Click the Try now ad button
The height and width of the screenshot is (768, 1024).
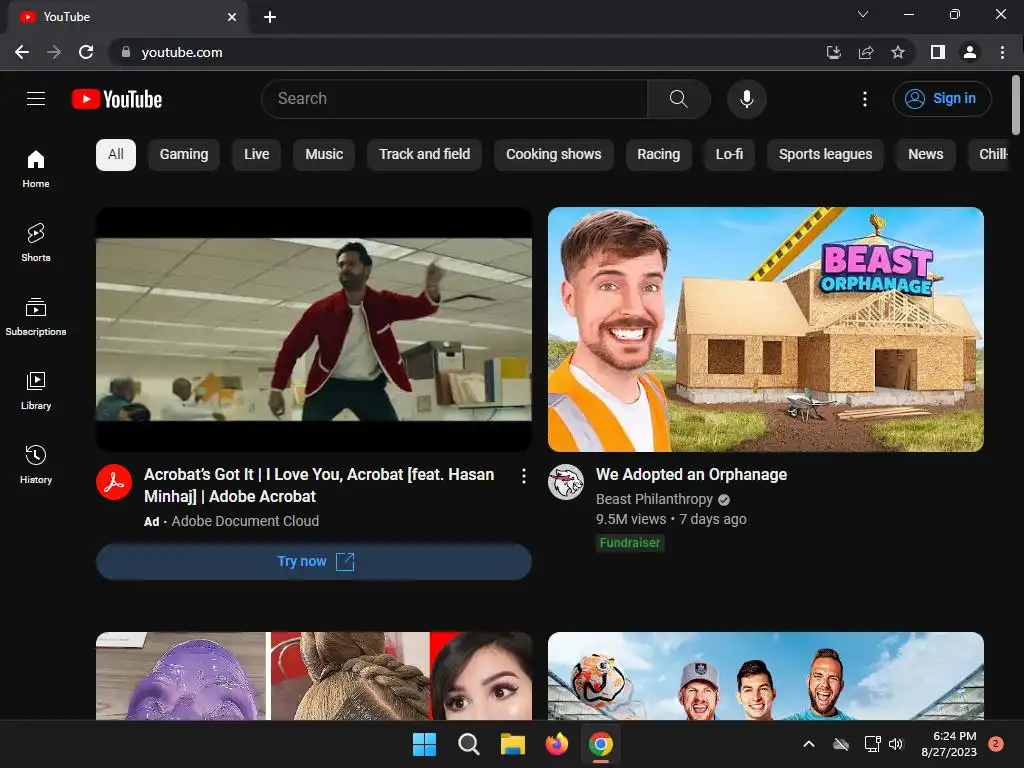[x=313, y=562]
